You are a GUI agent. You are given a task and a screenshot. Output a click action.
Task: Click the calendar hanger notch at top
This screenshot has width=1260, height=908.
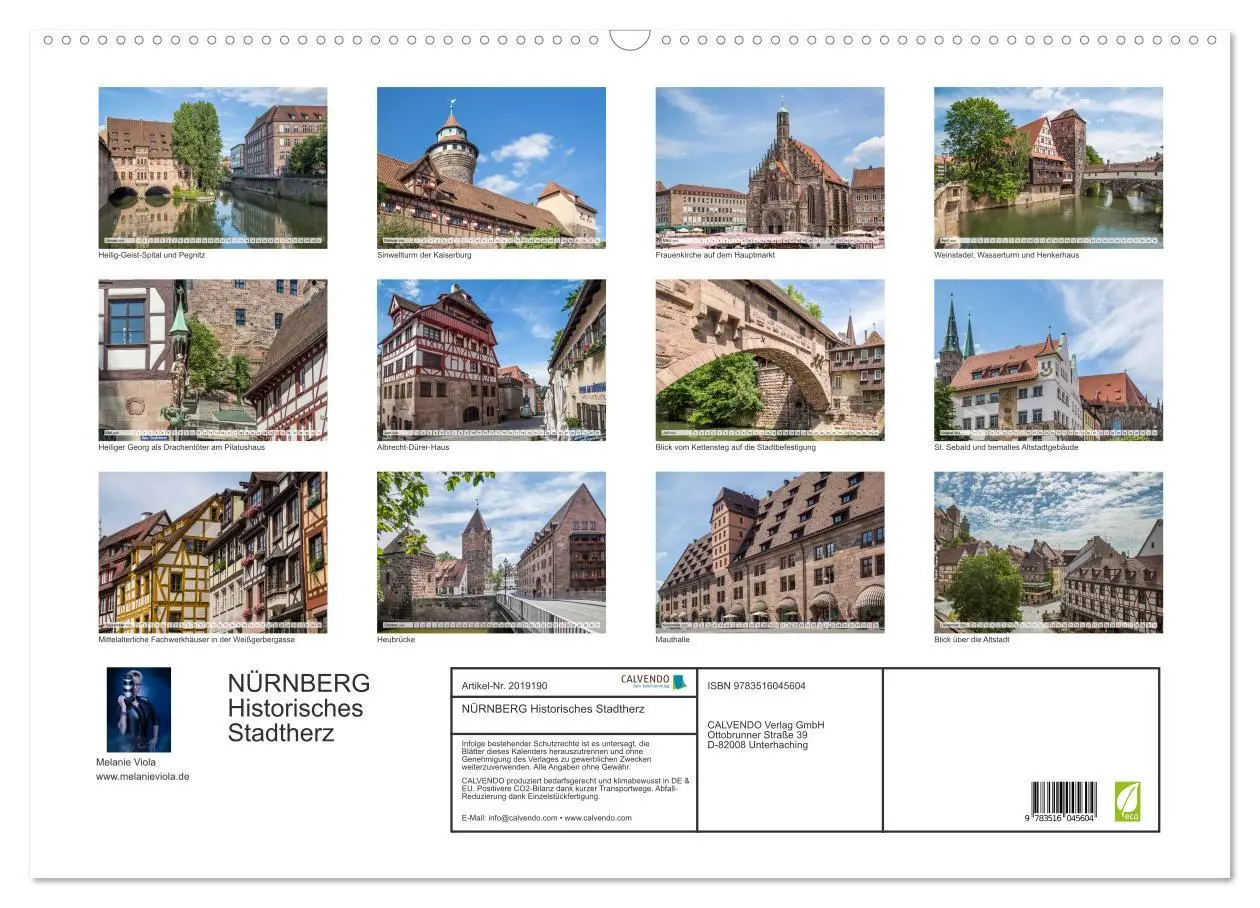[x=630, y=40]
